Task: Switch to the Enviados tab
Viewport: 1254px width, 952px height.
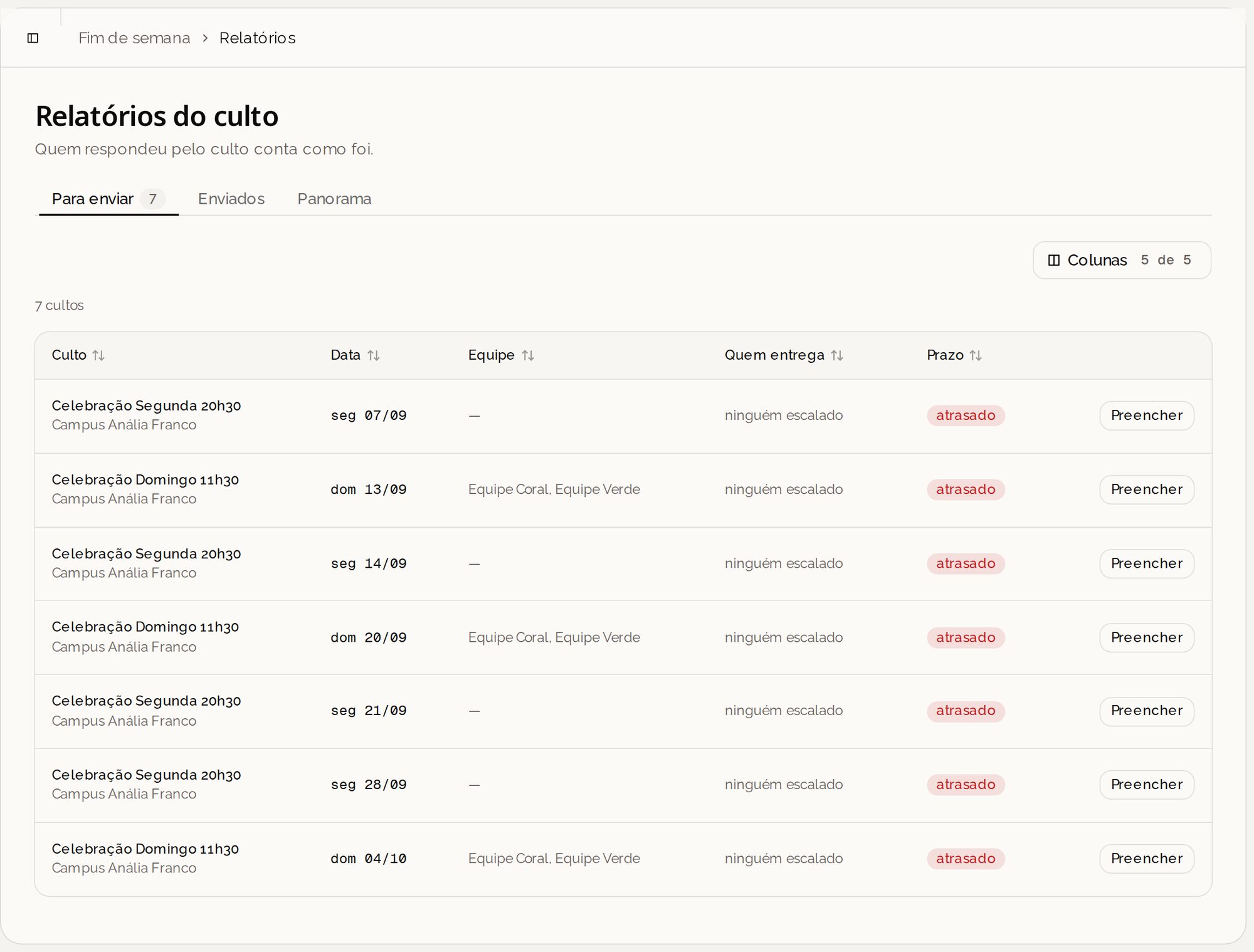Action: tap(231, 199)
